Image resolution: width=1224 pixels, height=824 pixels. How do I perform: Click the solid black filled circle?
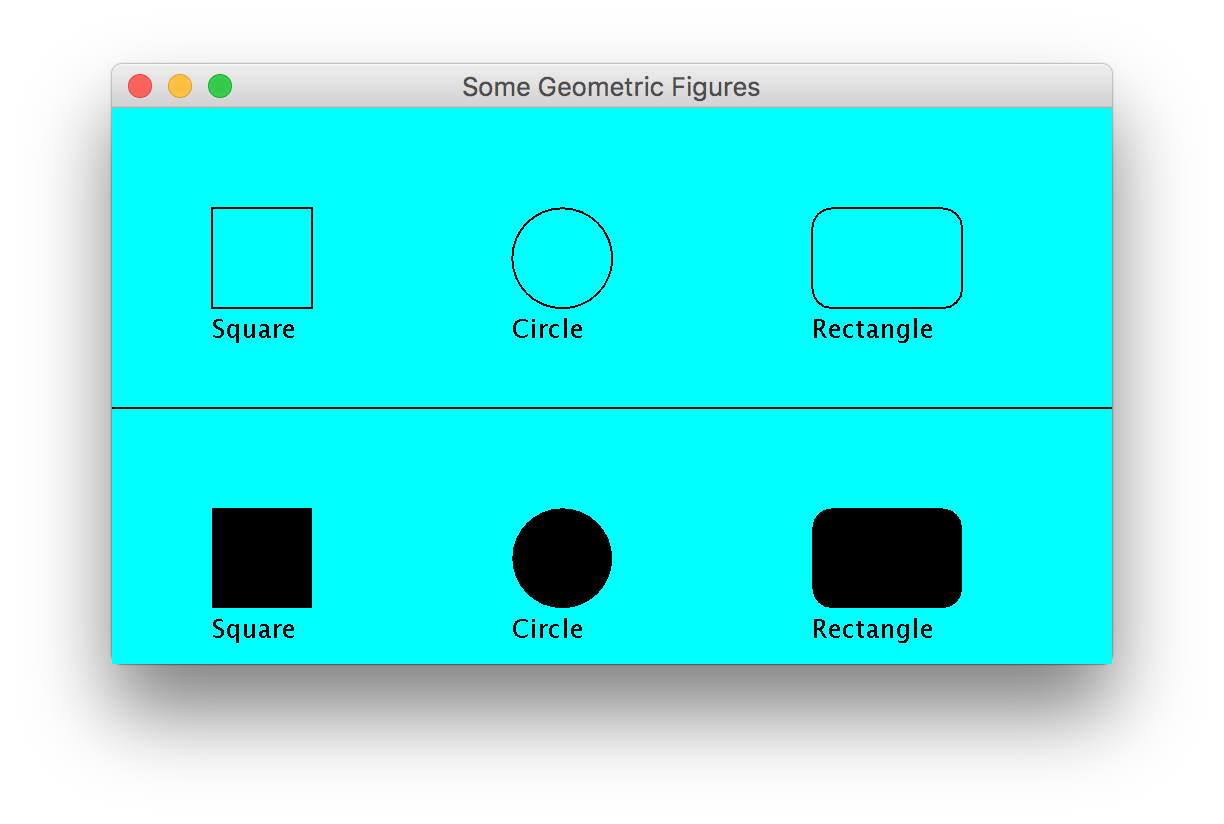pos(562,558)
